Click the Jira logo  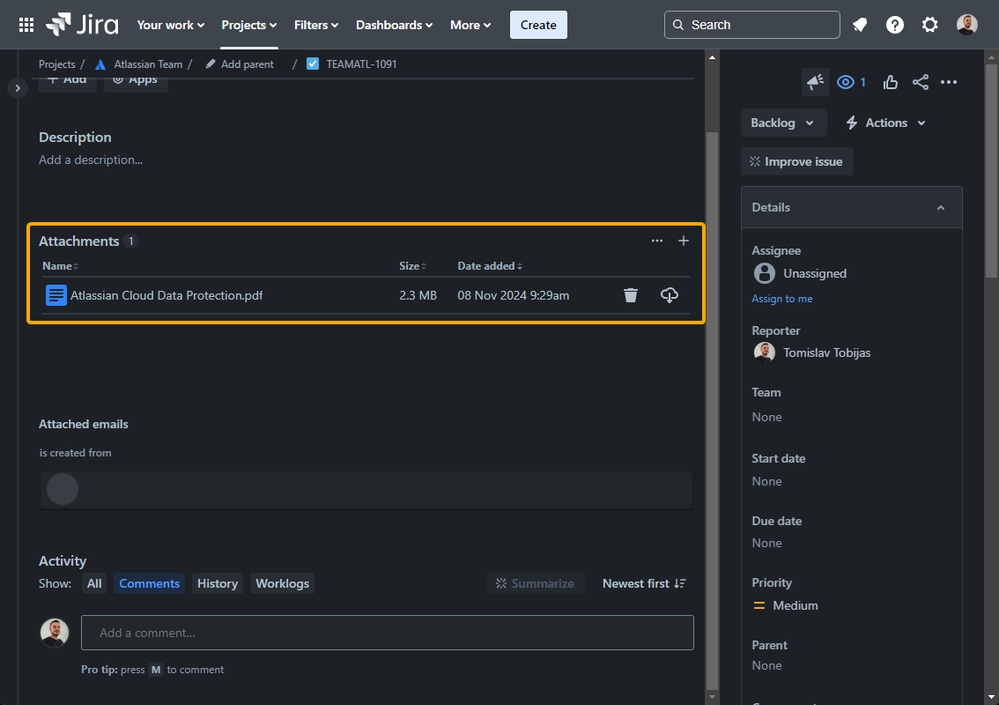(x=82, y=25)
